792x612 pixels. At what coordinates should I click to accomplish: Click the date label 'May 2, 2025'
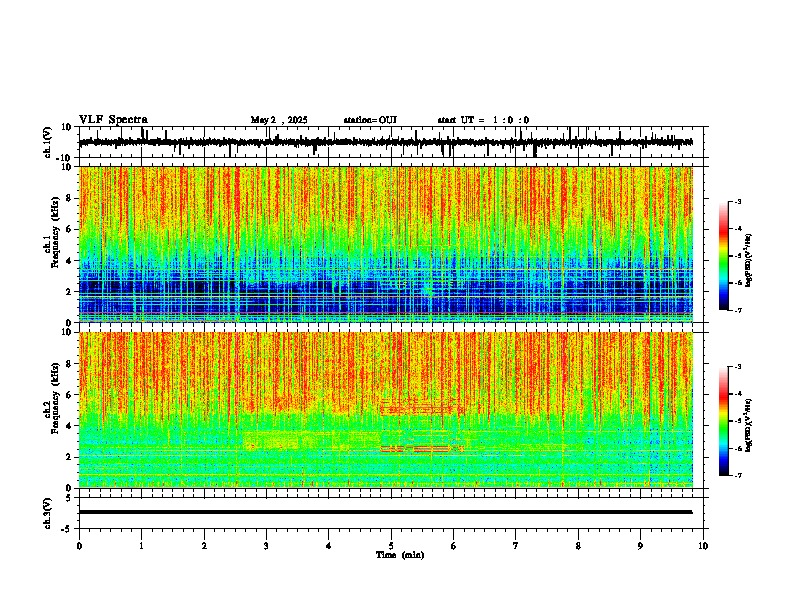pos(279,120)
